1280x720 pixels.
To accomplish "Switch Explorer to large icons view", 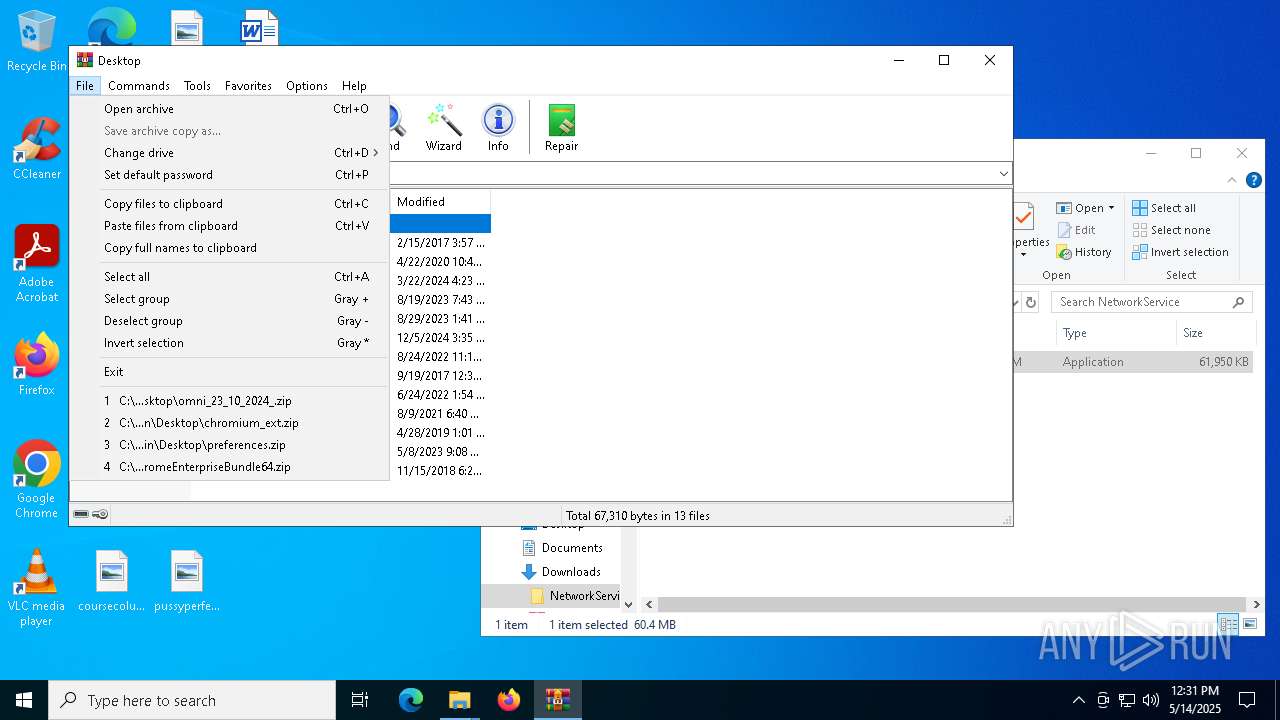I will click(1250, 625).
